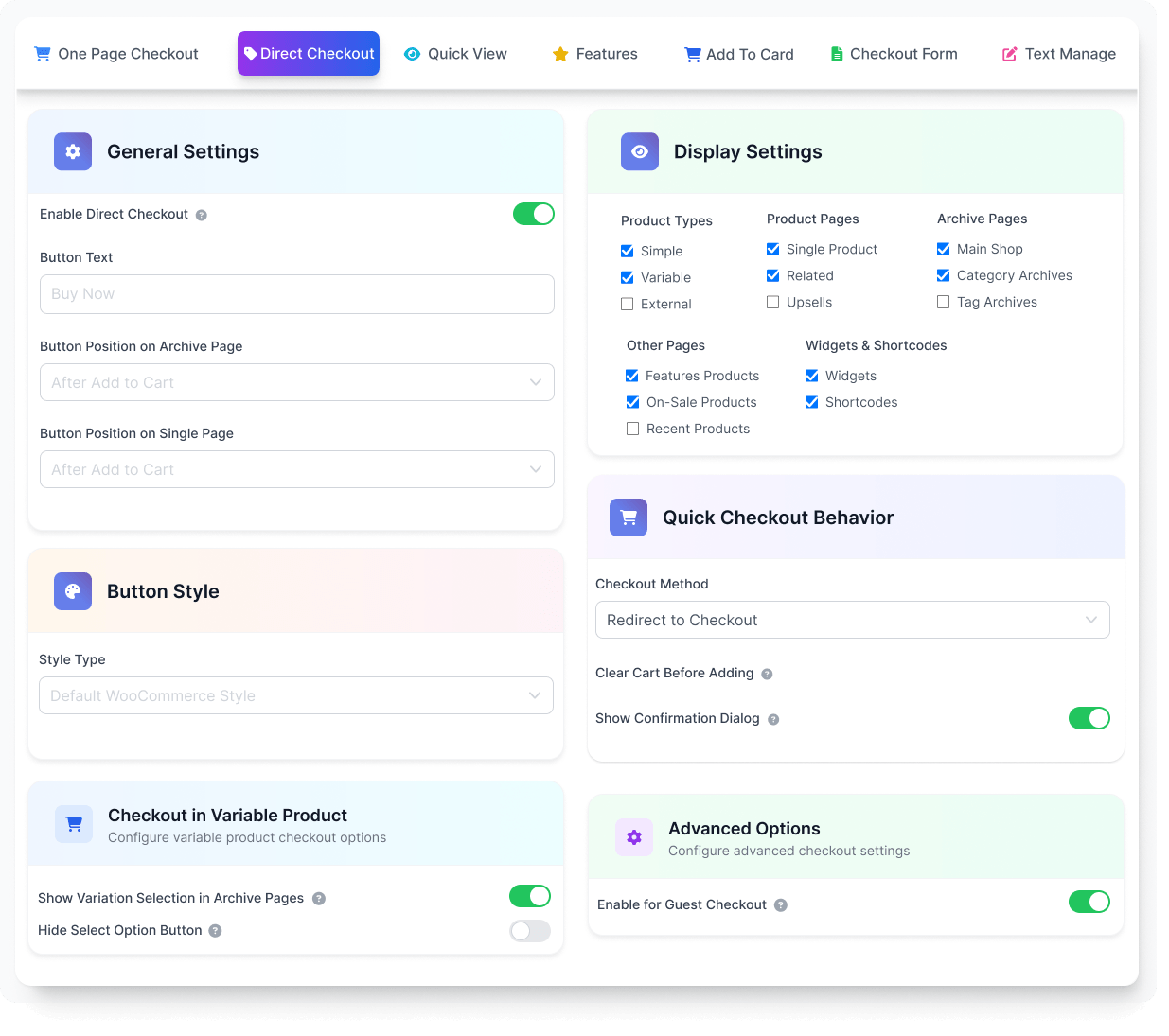Click the Button Style palette icon
This screenshot has height=1036, width=1169.
pos(73,591)
